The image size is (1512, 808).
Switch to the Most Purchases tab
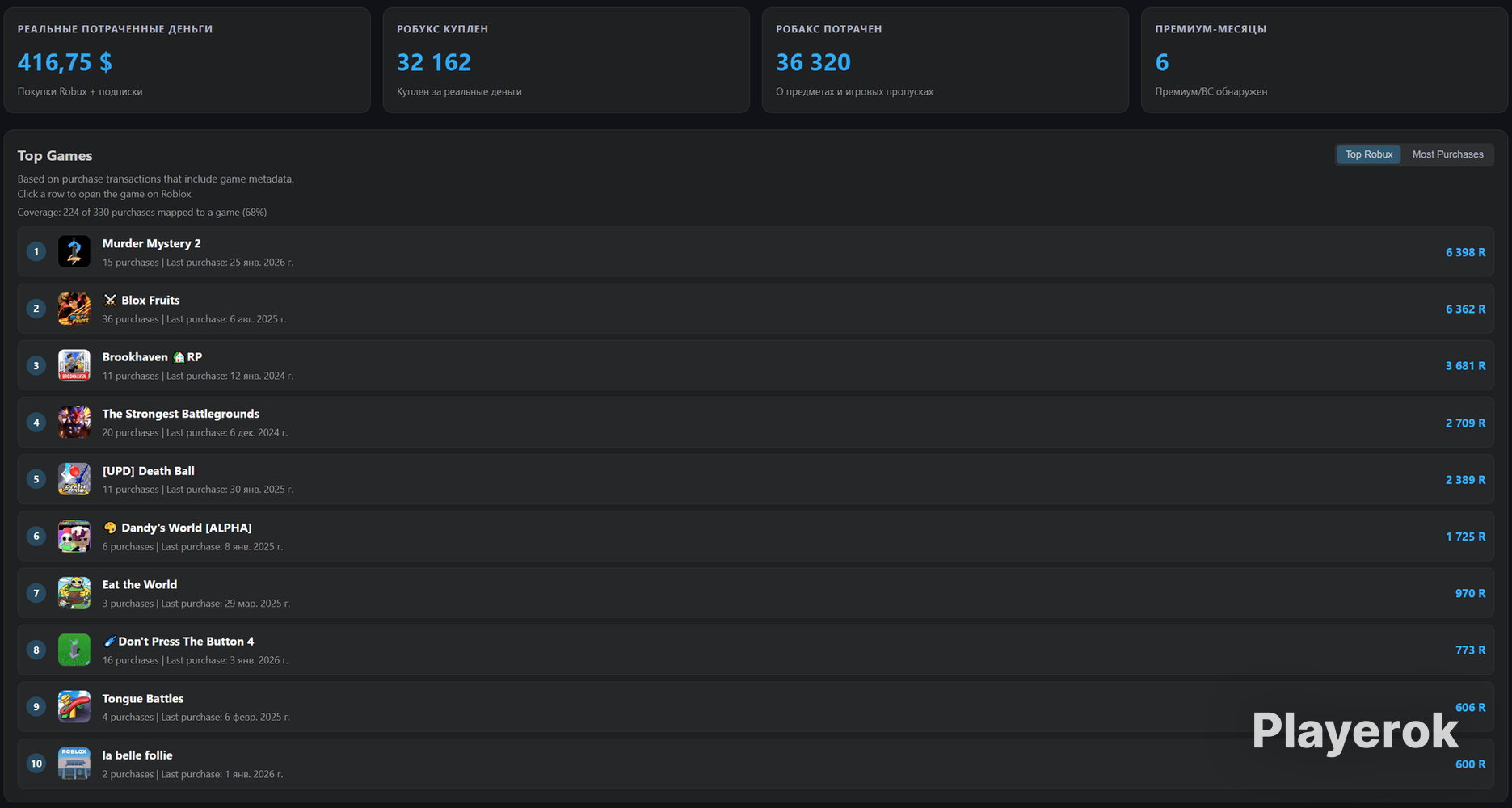tap(1447, 154)
